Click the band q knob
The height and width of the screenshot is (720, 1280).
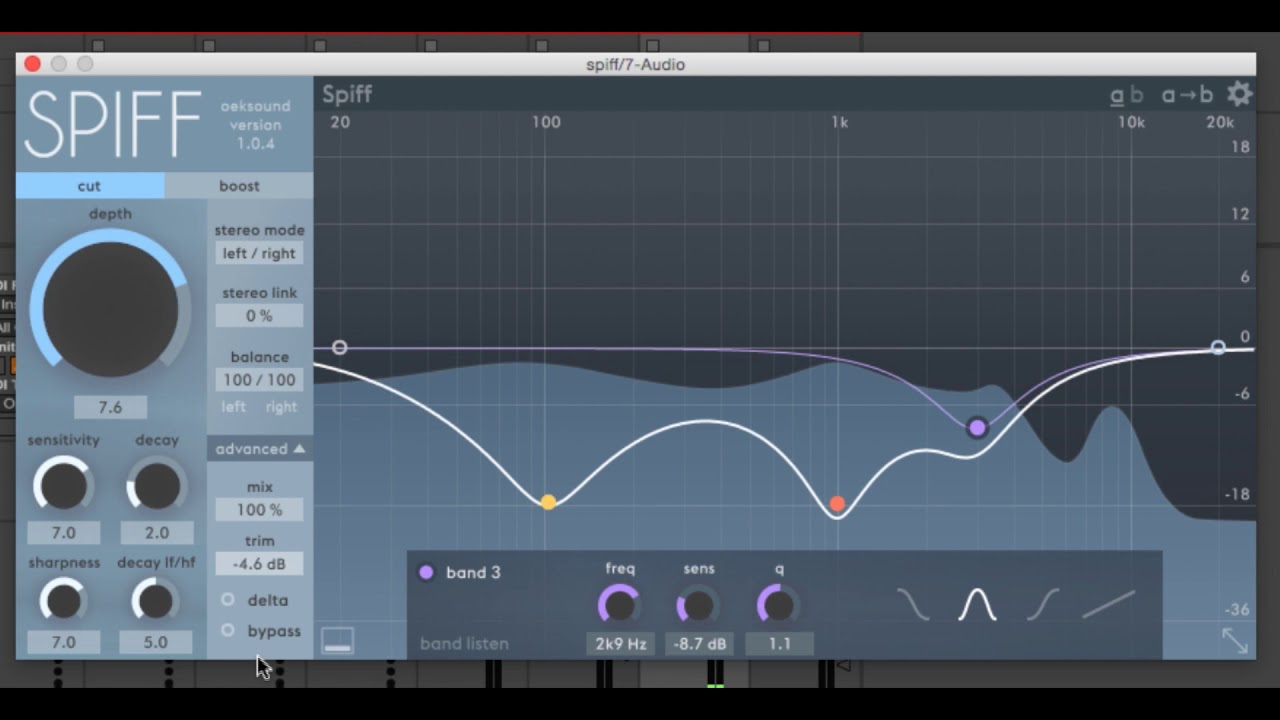(779, 605)
